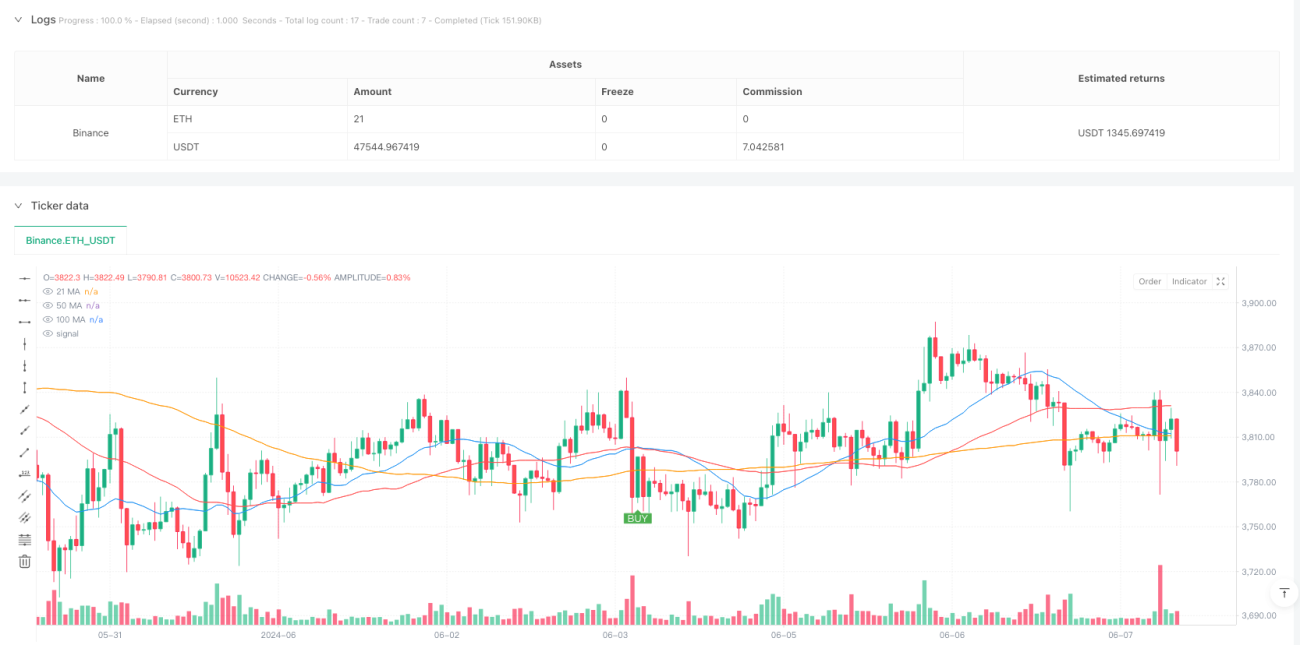1300x645 pixels.
Task: Select the vertical segment drawing tool
Action: (25, 387)
